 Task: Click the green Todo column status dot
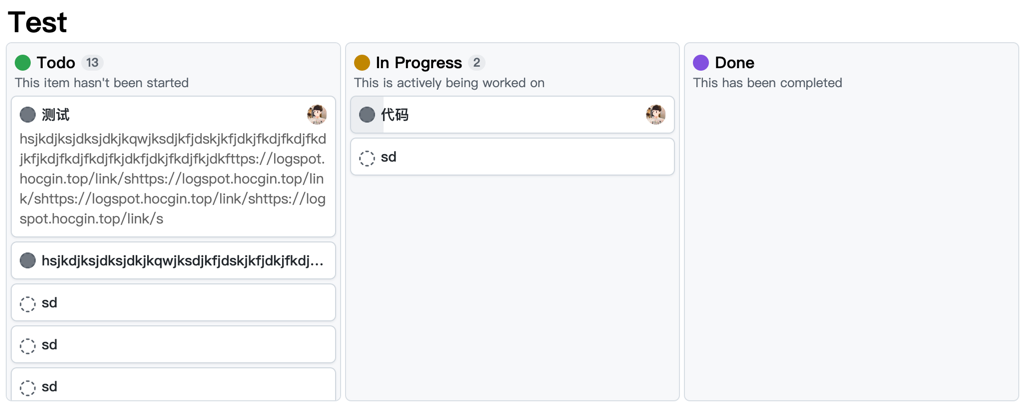pos(23,62)
